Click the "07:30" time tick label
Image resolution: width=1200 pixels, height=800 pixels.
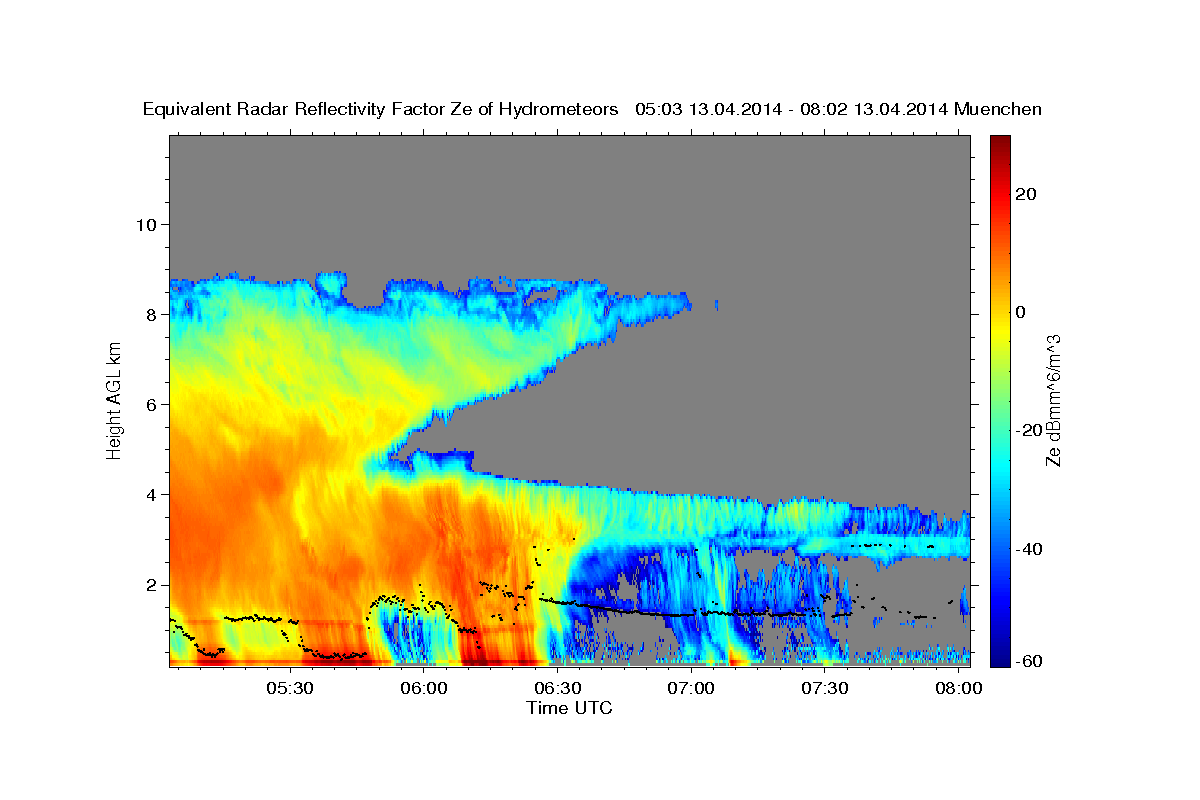click(826, 689)
